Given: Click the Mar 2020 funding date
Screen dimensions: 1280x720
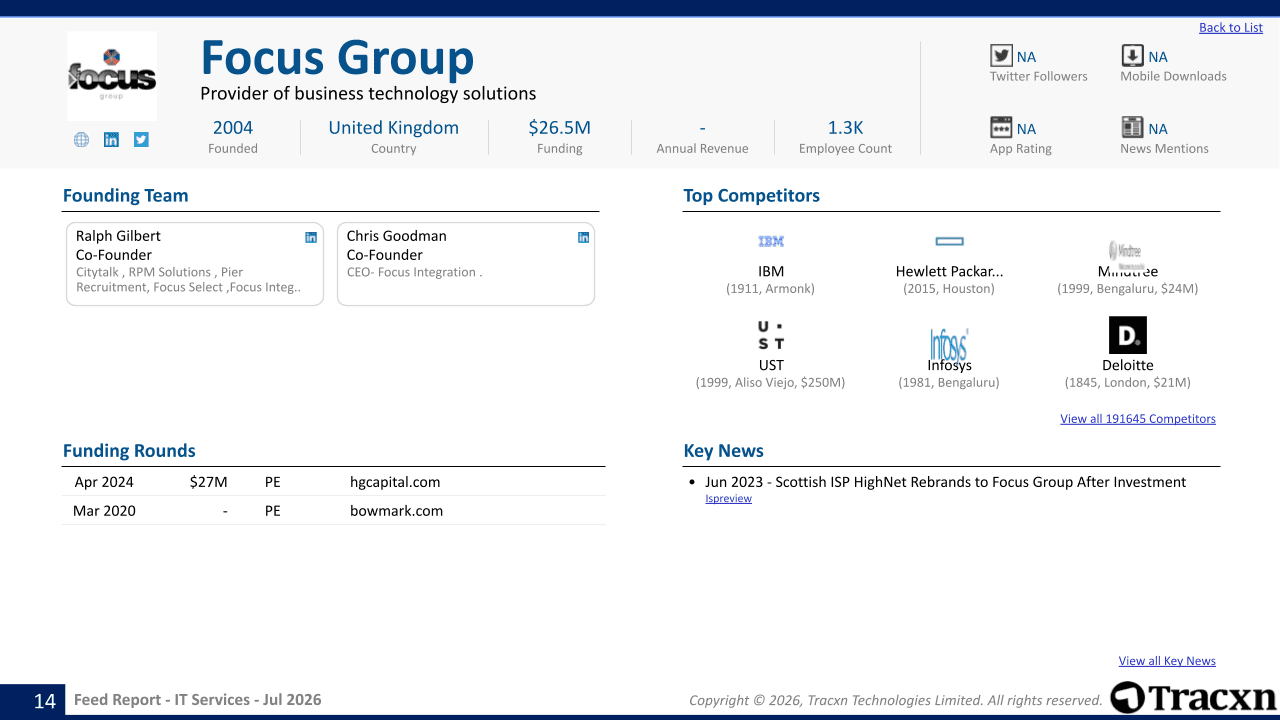Looking at the screenshot, I should coord(104,511).
